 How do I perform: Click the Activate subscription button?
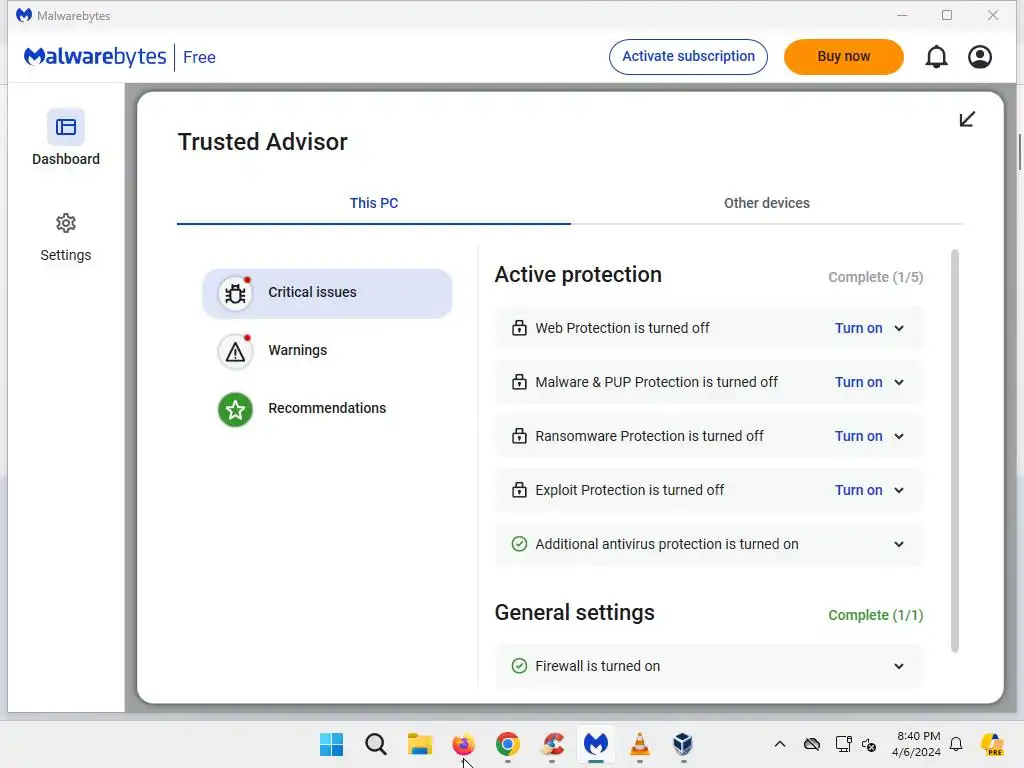(688, 57)
